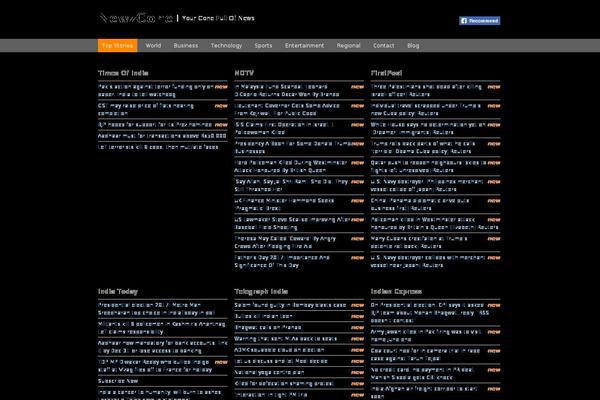
Task: Open 'Trump rolls back parts' headline
Action: (x=423, y=147)
